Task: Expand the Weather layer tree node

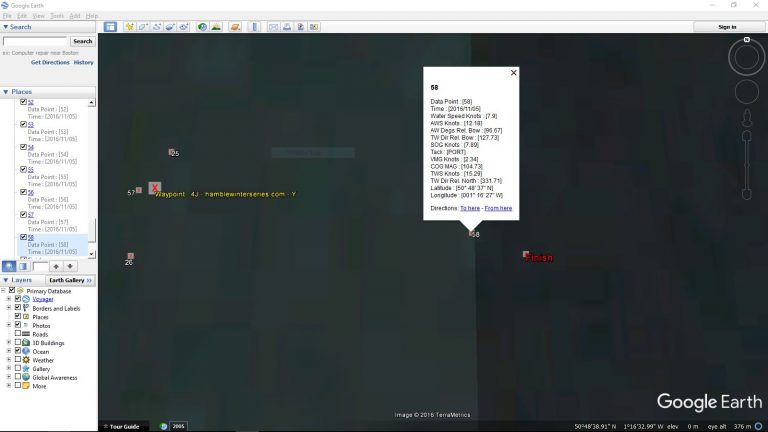Action: [x=9, y=360]
